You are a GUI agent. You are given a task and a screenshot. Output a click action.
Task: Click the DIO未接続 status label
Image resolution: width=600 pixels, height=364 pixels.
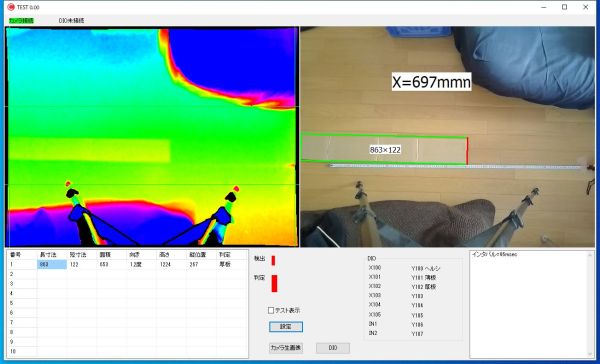71,21
